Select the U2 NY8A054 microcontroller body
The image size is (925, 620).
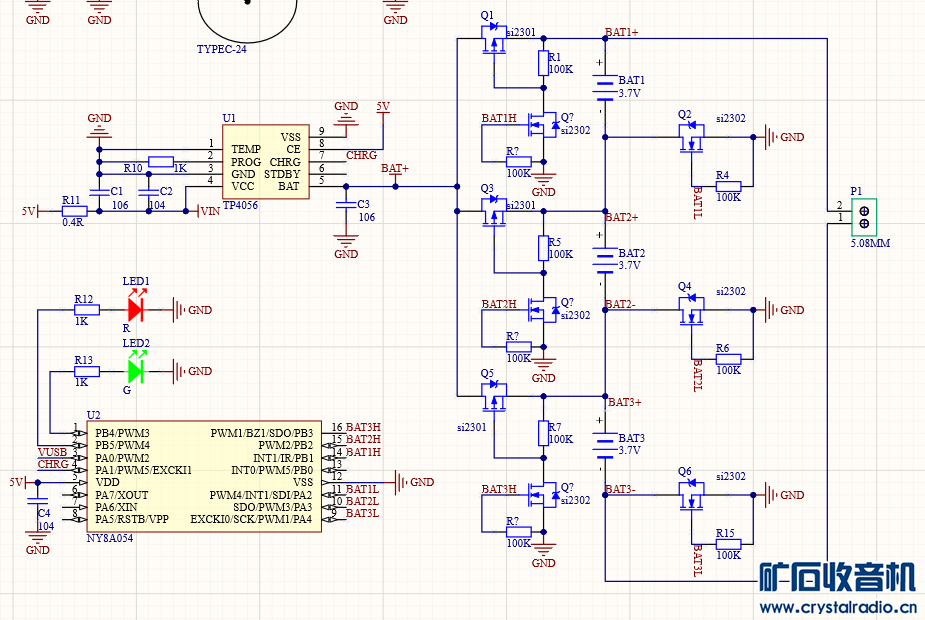tap(204, 476)
